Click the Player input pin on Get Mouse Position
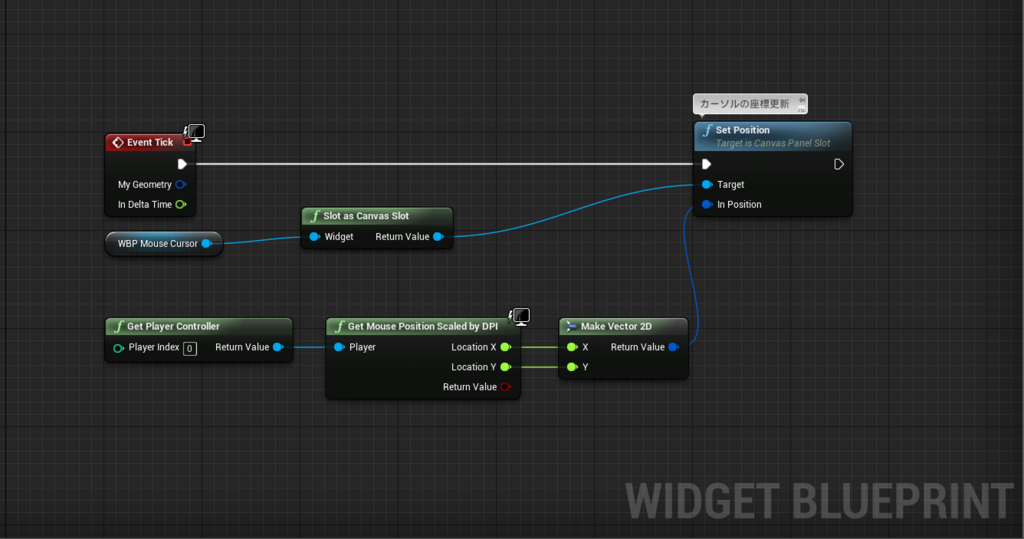 point(339,347)
